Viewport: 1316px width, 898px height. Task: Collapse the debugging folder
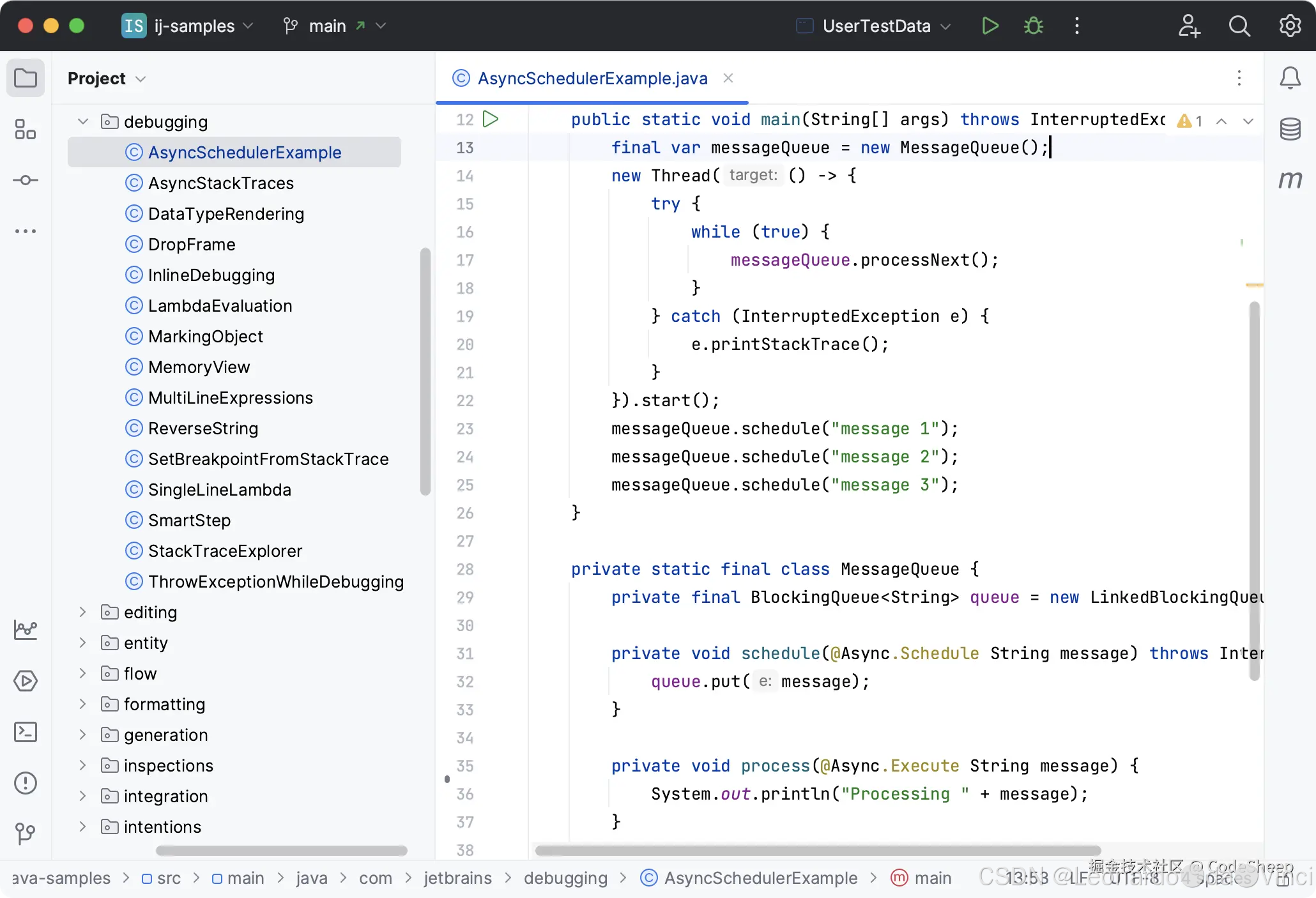tap(83, 121)
